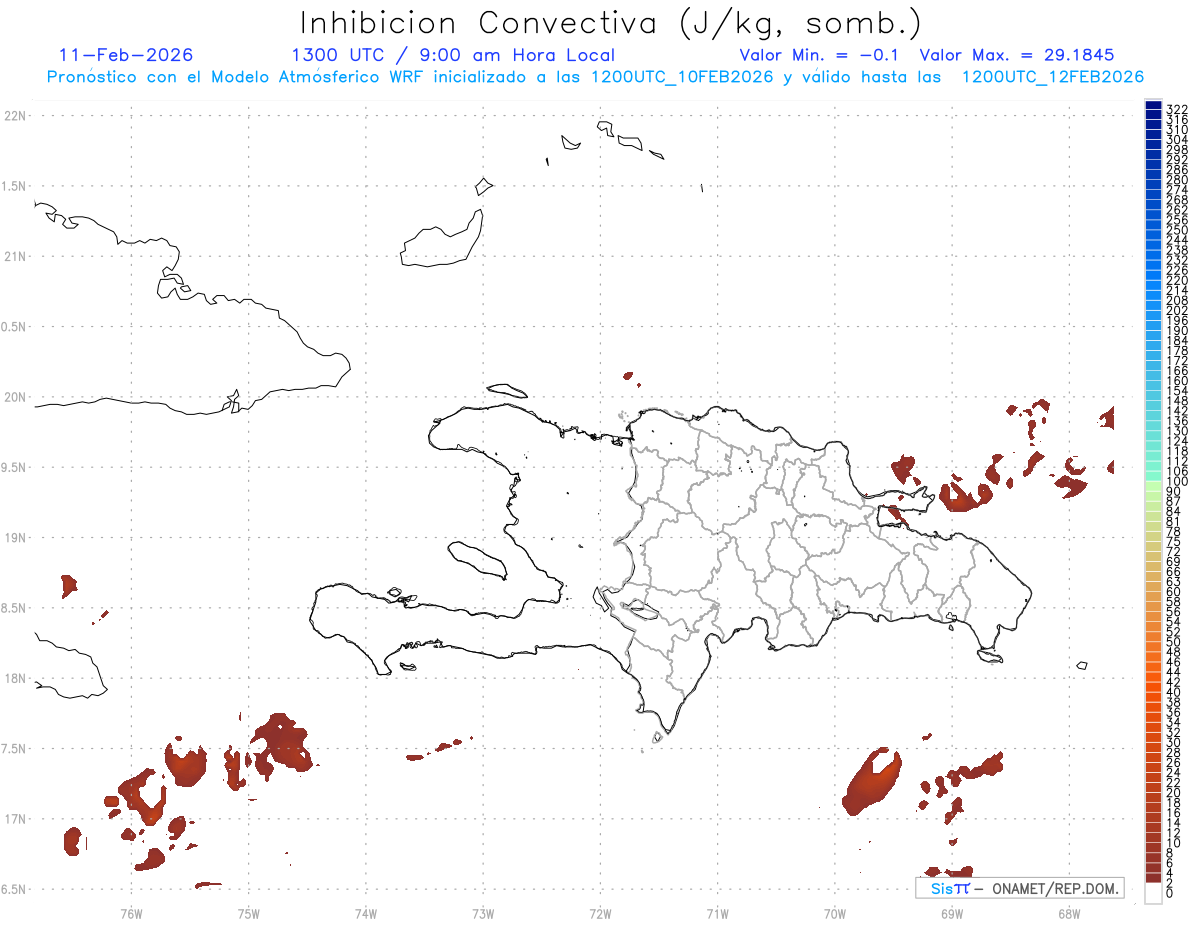The image size is (1200, 927).
Task: Click the "19N" latitude label
Action: [x=15, y=538]
